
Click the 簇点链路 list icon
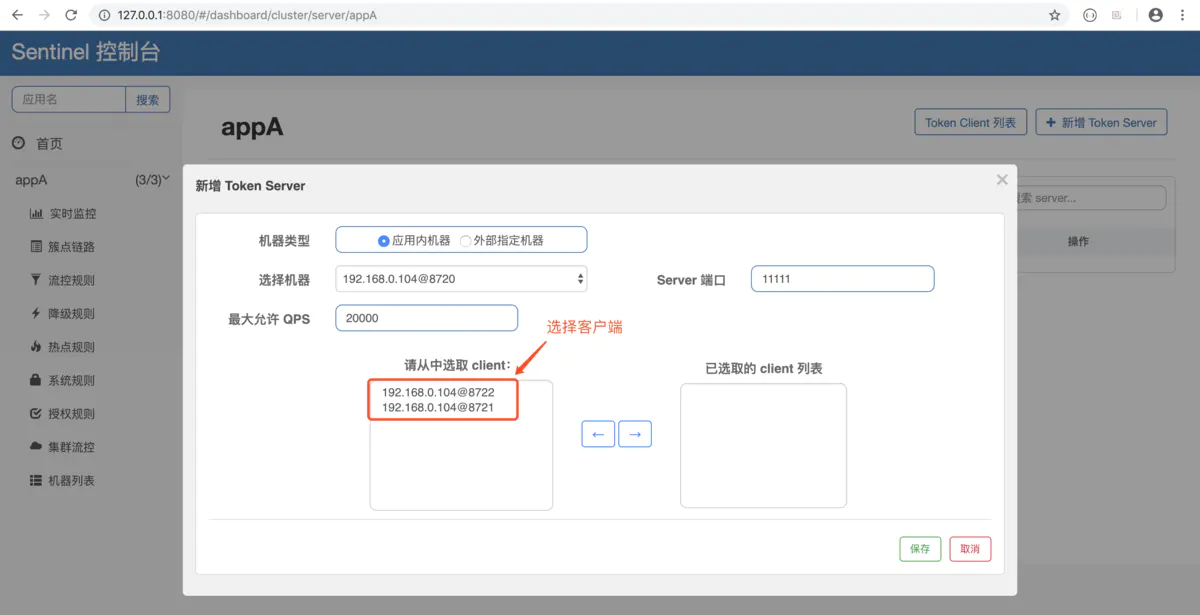point(36,246)
